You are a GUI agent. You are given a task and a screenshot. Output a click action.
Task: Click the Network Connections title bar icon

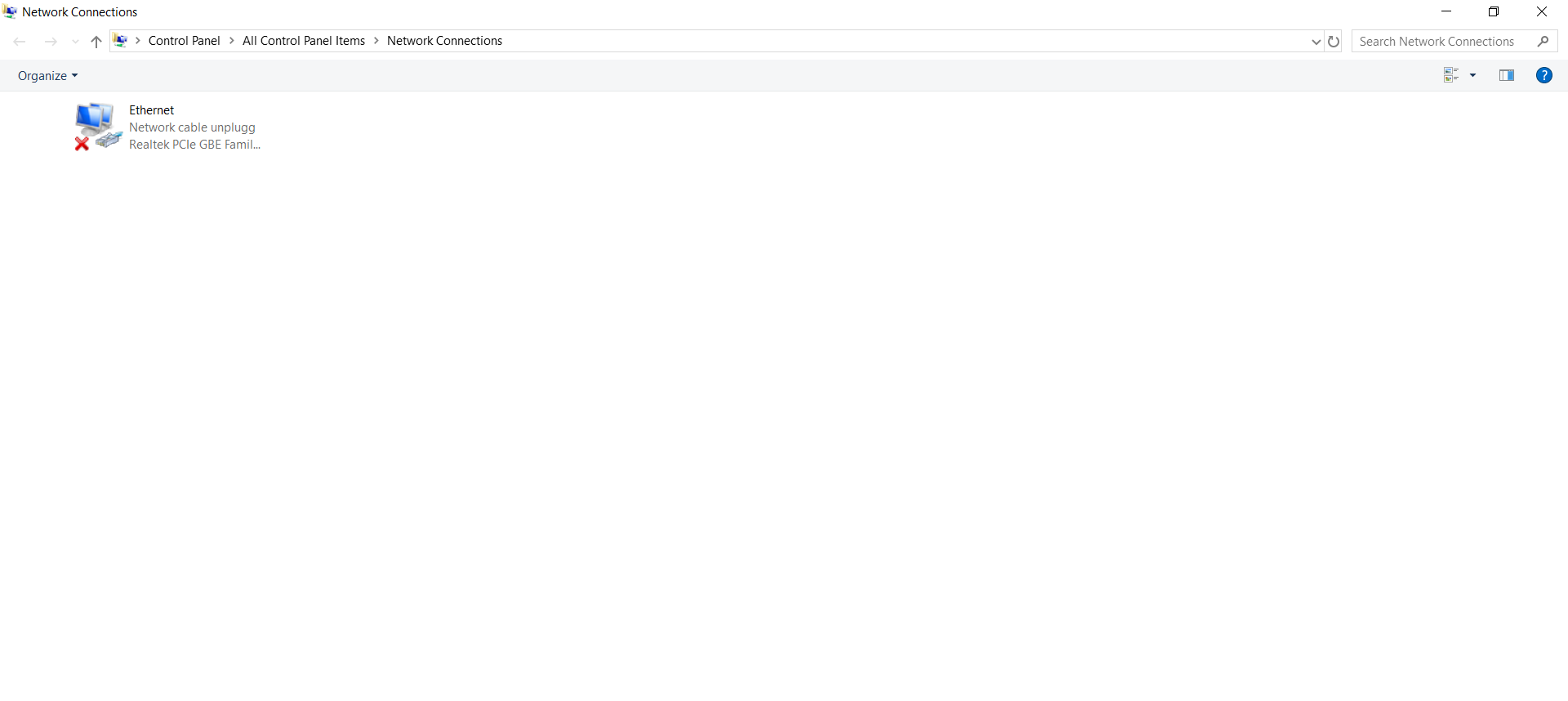tap(11, 12)
